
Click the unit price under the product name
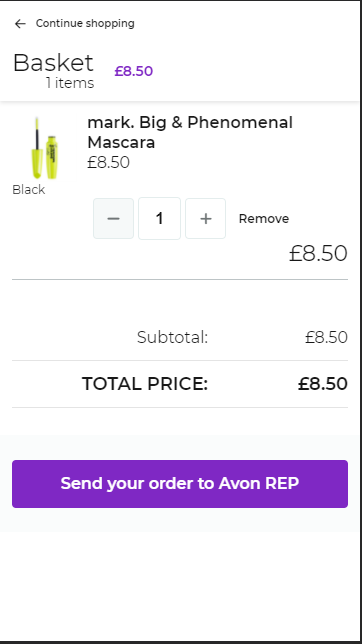[x=108, y=162]
